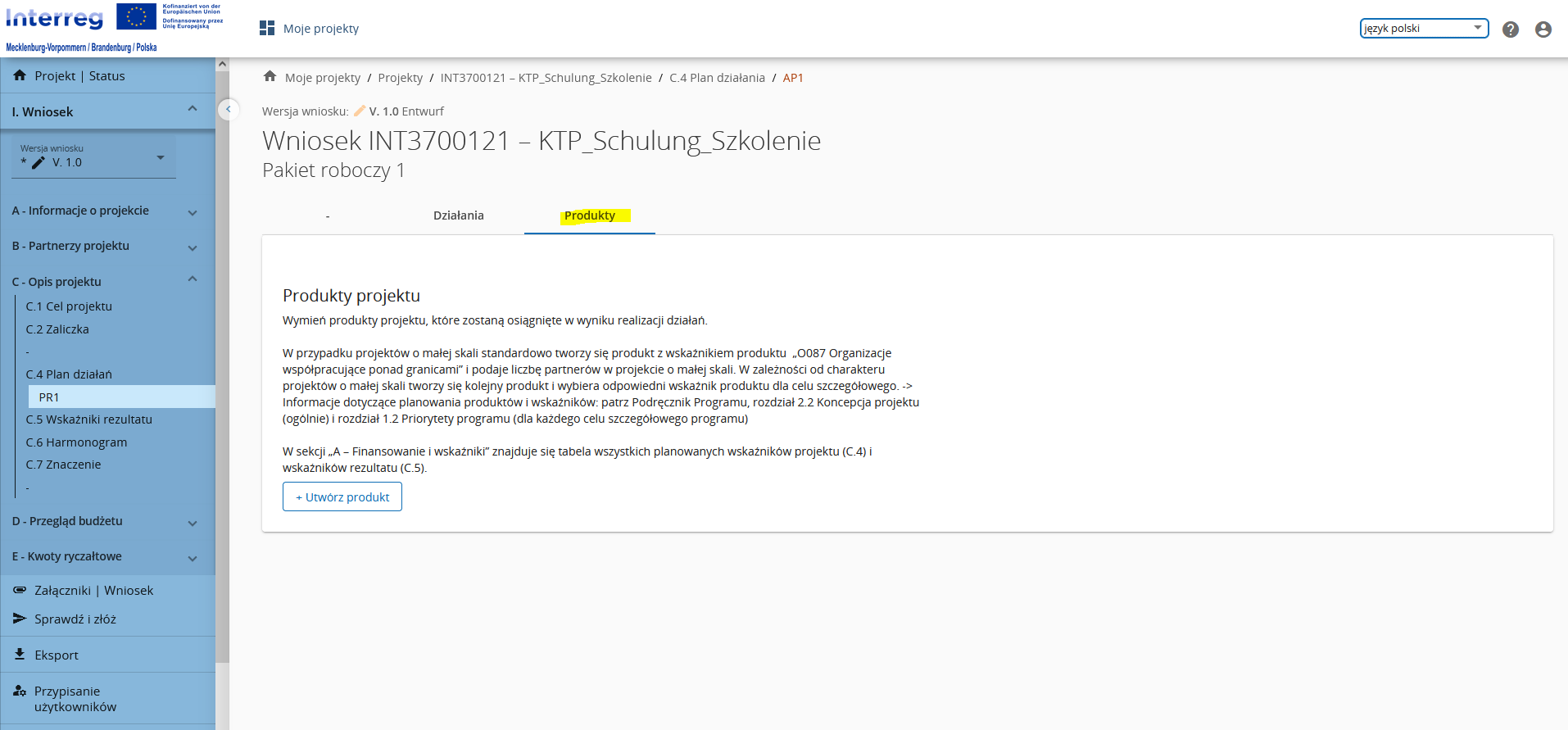
Task: Open C.6 Harmonogram in the sidebar tree
Action: (x=76, y=442)
